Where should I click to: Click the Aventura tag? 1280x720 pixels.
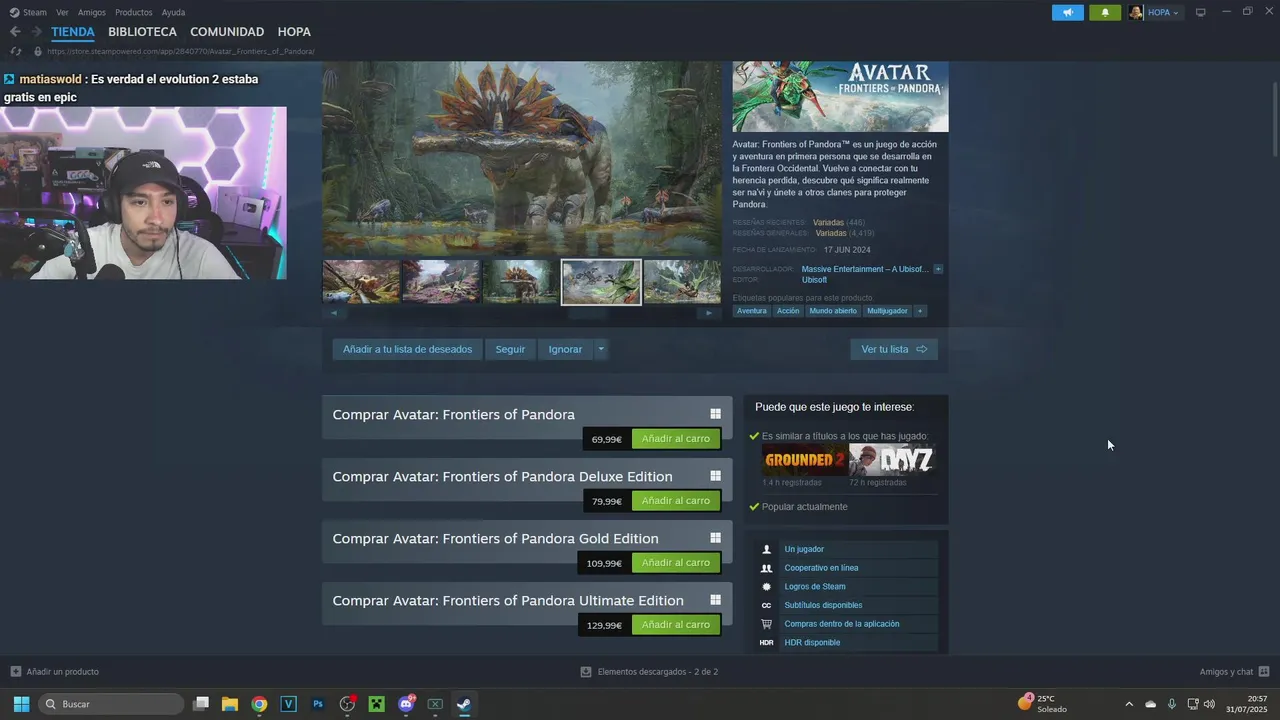[752, 311]
